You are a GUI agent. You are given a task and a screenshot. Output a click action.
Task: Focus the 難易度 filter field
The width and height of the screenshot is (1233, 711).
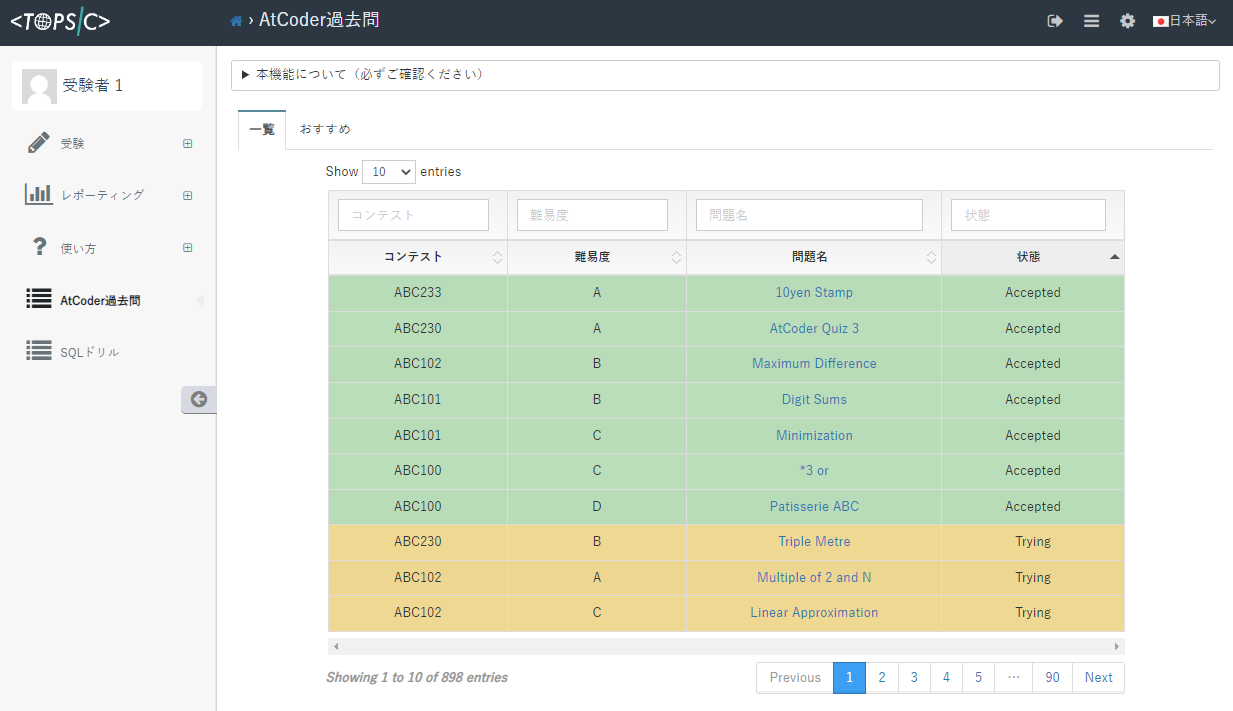(x=592, y=215)
